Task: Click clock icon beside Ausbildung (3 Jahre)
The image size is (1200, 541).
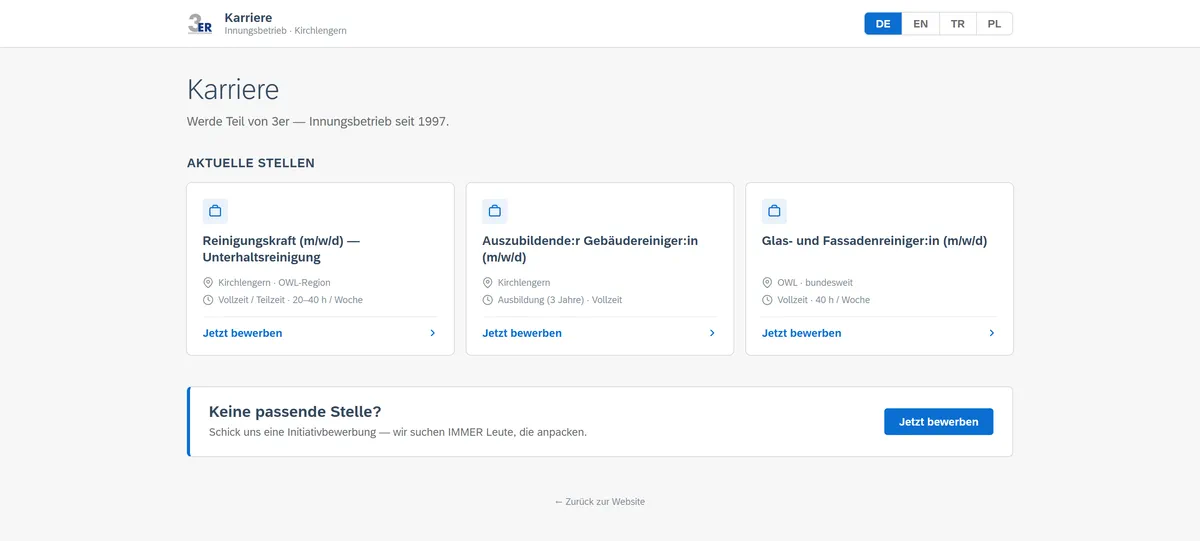Action: click(488, 300)
